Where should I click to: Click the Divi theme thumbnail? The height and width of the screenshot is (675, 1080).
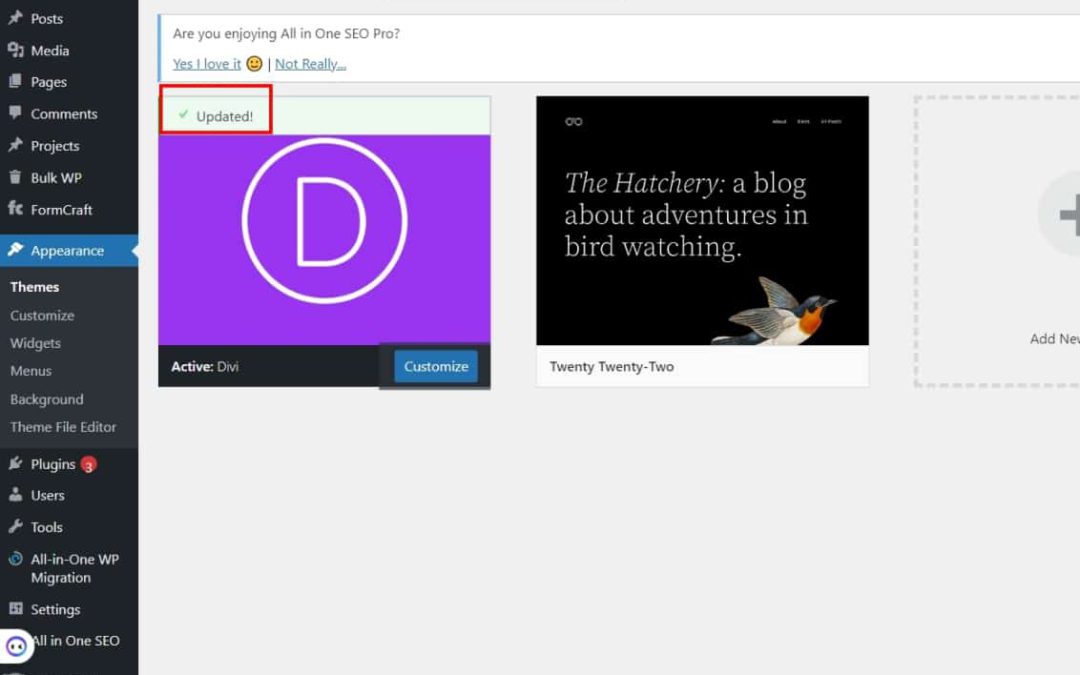point(324,240)
